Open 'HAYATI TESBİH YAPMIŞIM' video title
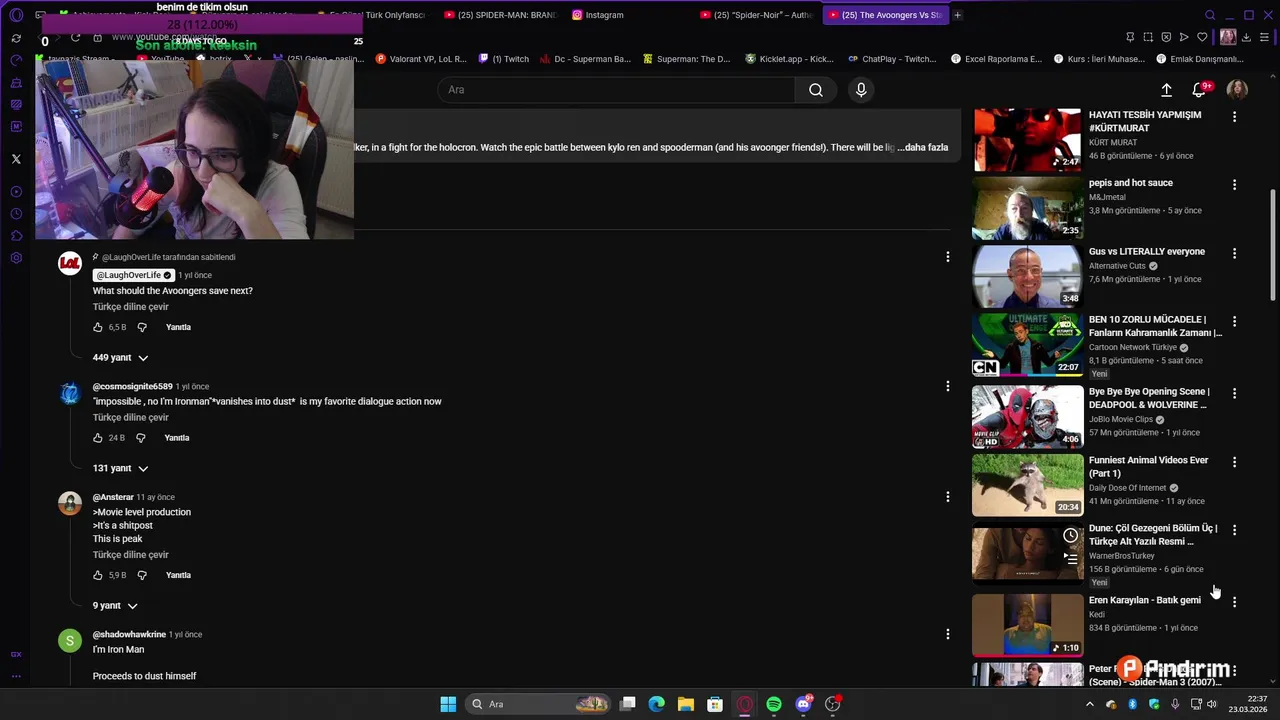The width and height of the screenshot is (1280, 720). tap(1145, 121)
